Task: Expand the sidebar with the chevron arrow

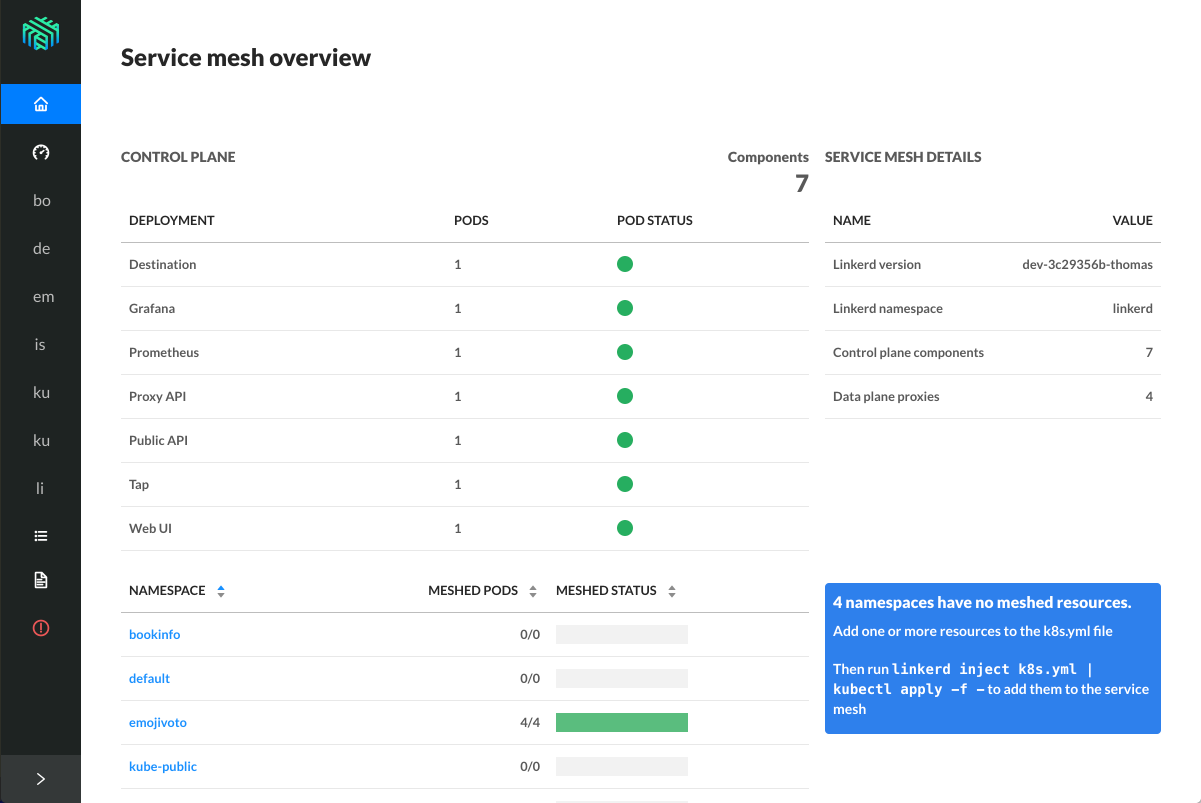Action: coord(41,779)
